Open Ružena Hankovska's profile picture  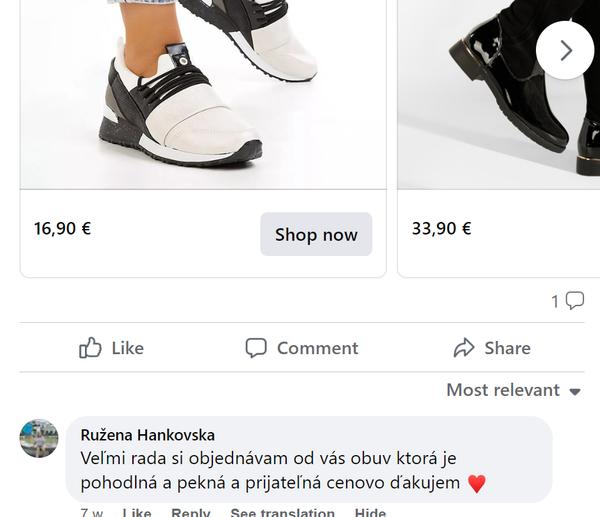pos(39,439)
